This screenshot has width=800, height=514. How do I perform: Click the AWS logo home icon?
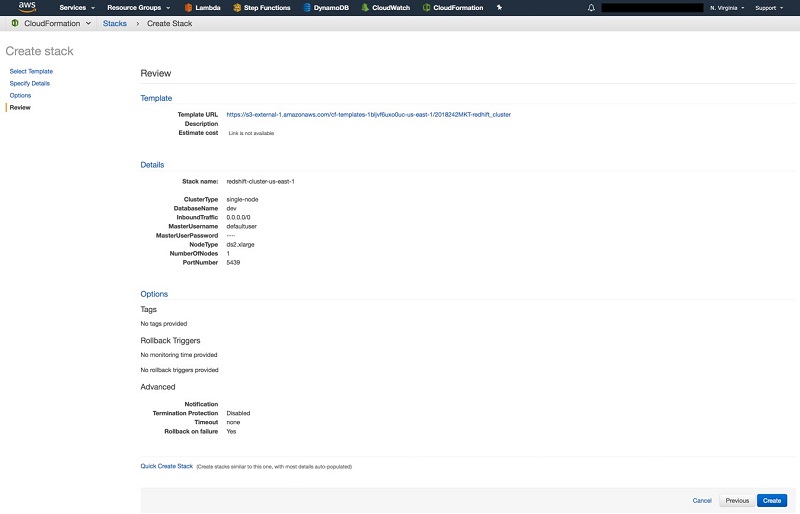pyautogui.click(x=27, y=7)
